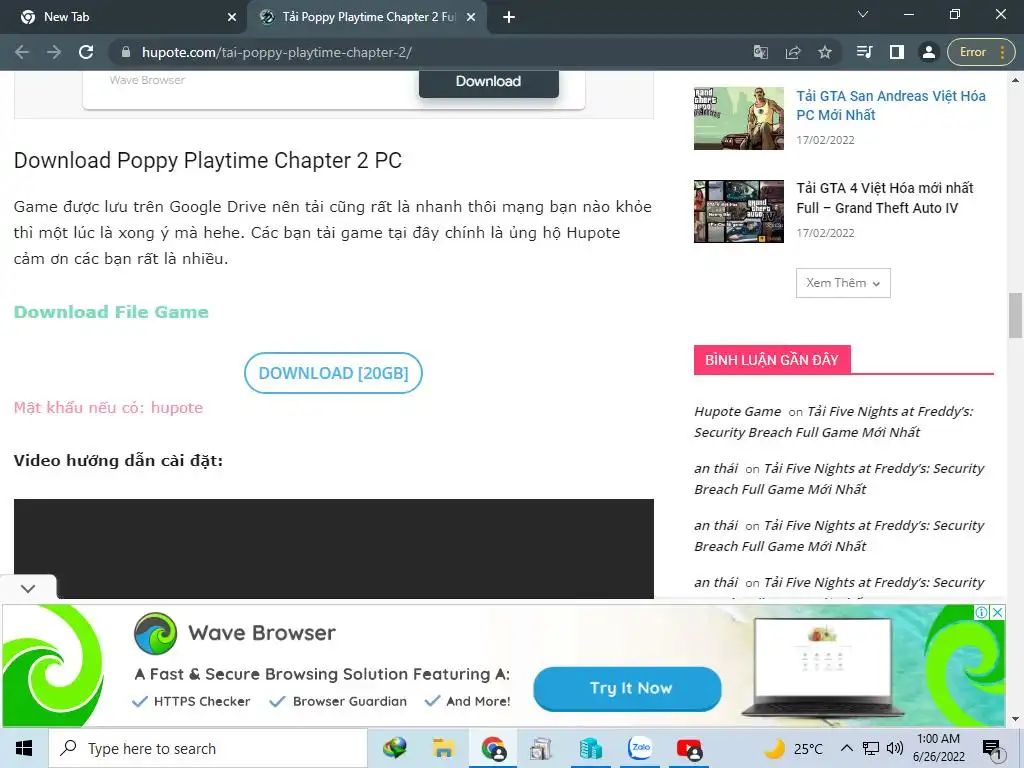Click the Mật khẩu nếu có: hupote text
The width and height of the screenshot is (1024, 768).
[108, 408]
